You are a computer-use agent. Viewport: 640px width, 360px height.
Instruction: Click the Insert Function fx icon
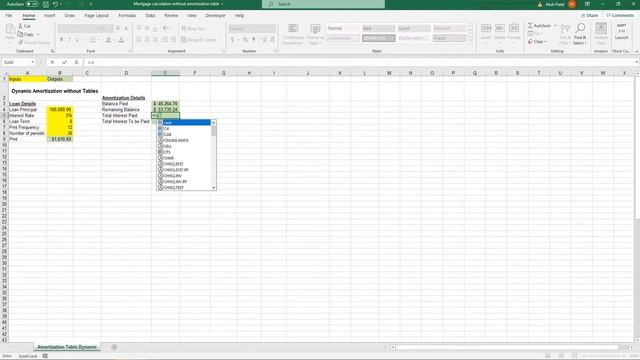click(76, 62)
